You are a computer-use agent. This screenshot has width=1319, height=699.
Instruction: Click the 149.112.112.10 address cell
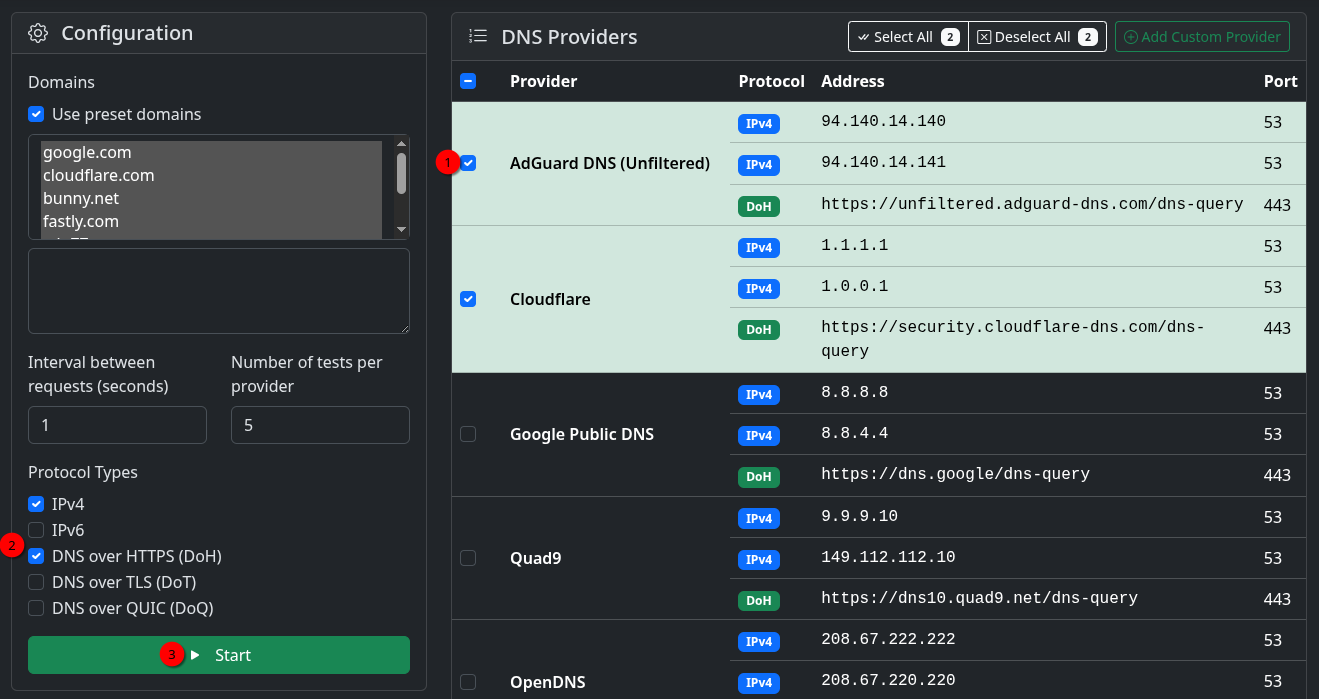[x=888, y=557]
